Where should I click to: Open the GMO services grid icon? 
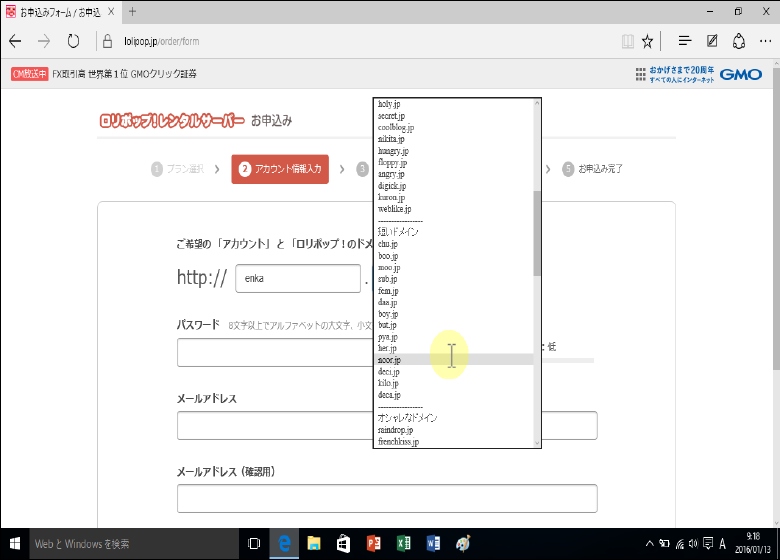[x=640, y=75]
